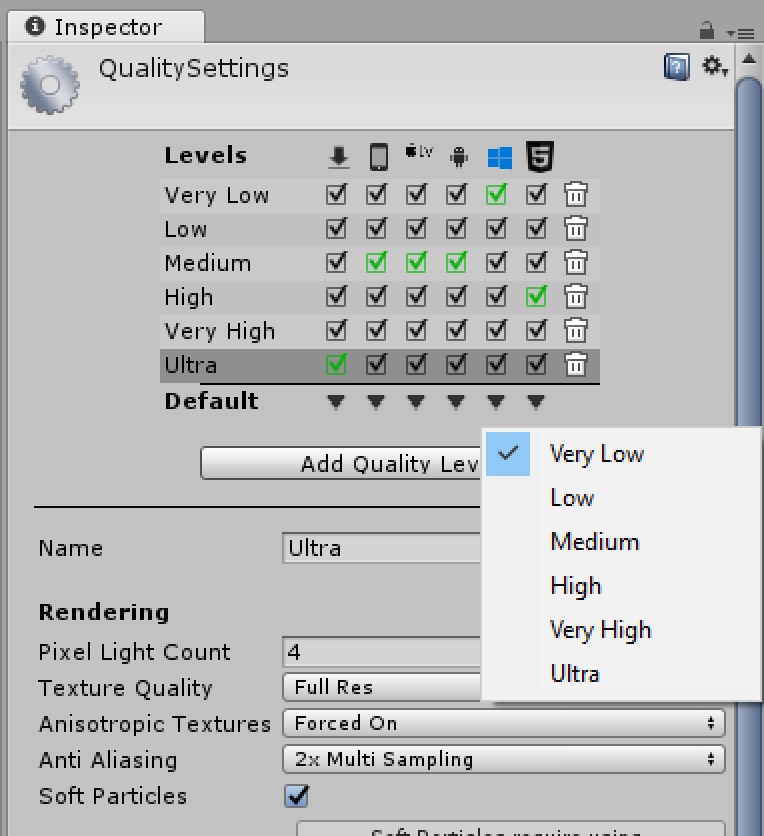Open the QualitySettings help reference icon

(677, 67)
